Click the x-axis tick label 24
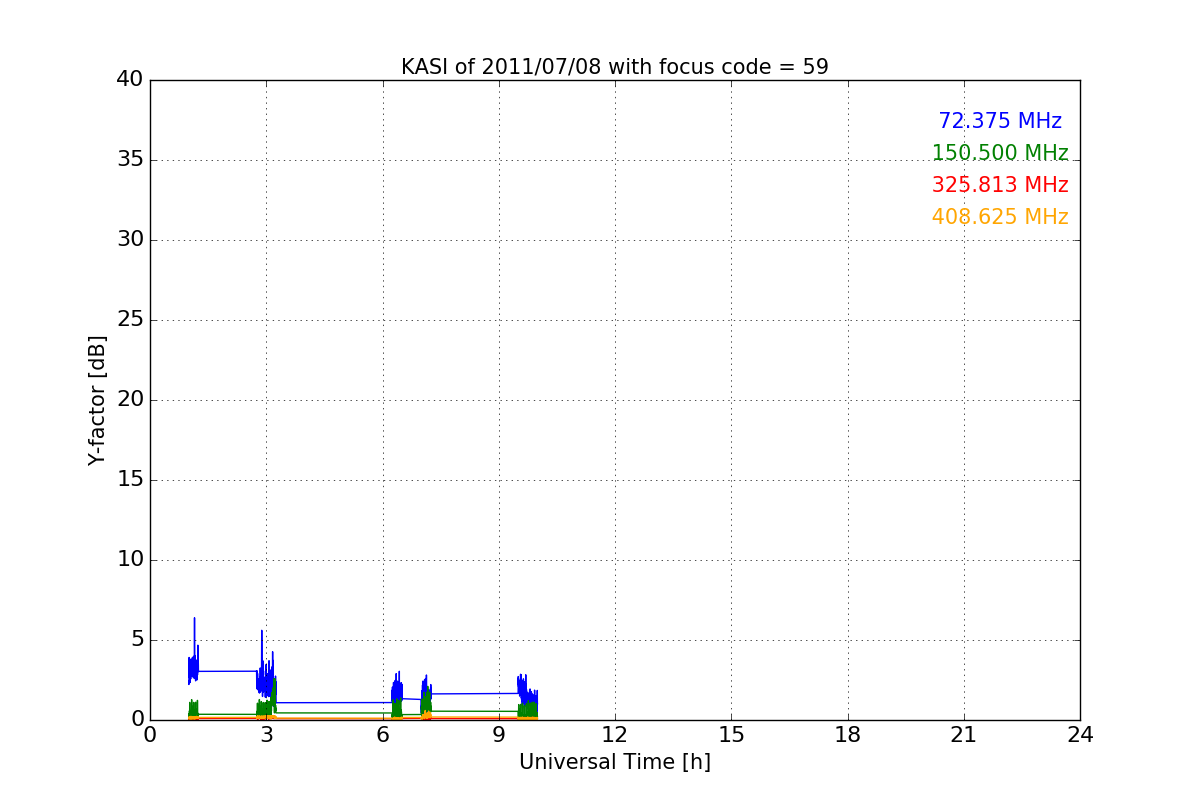Viewport: 1200px width, 800px height. pyautogui.click(x=1080, y=734)
